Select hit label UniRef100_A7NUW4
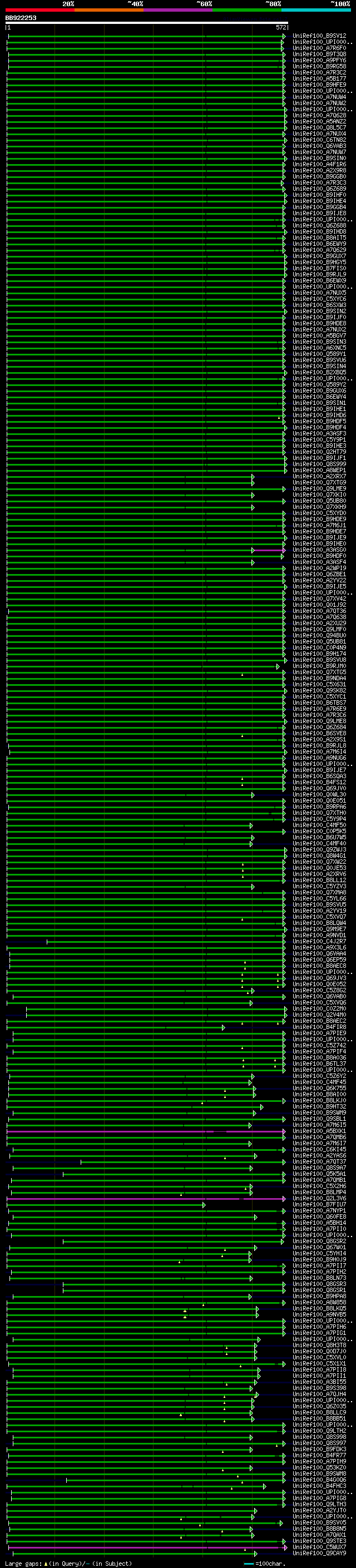356x1568 pixels. (x=319, y=97)
